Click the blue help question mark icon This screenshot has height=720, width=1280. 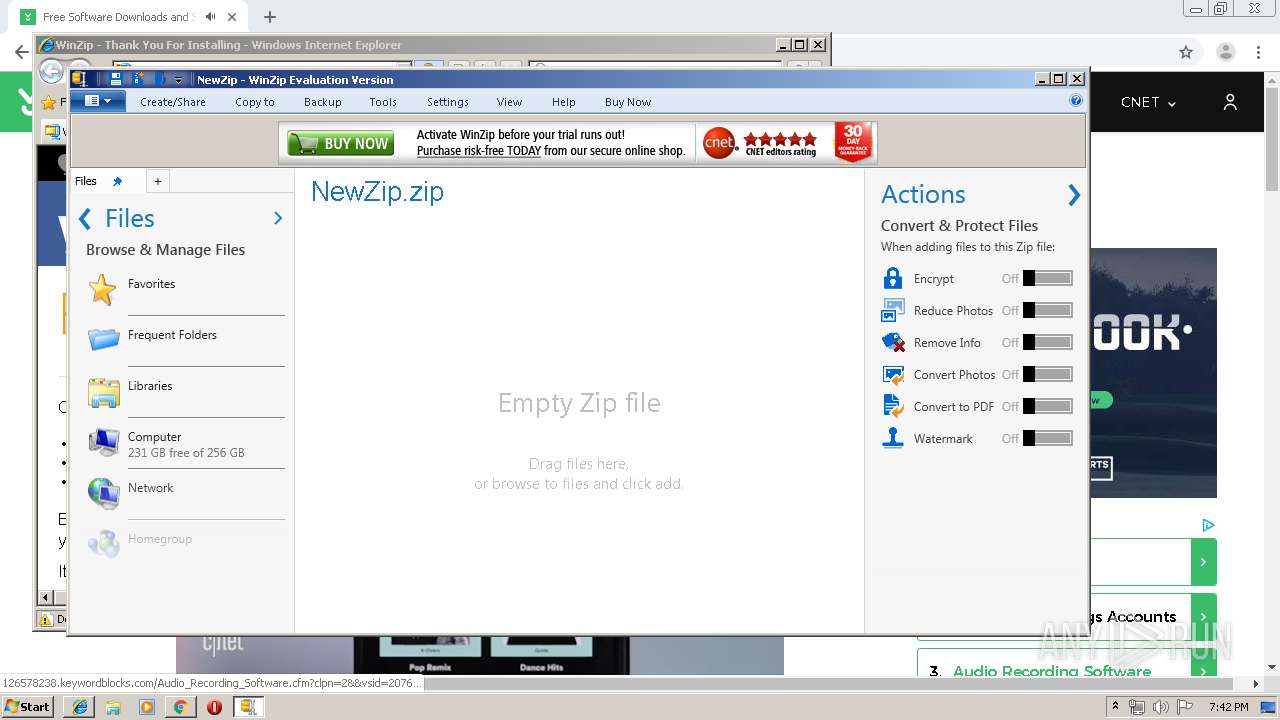pos(1076,101)
